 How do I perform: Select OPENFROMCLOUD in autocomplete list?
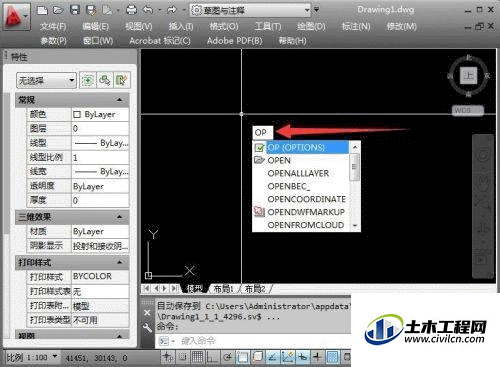(301, 225)
